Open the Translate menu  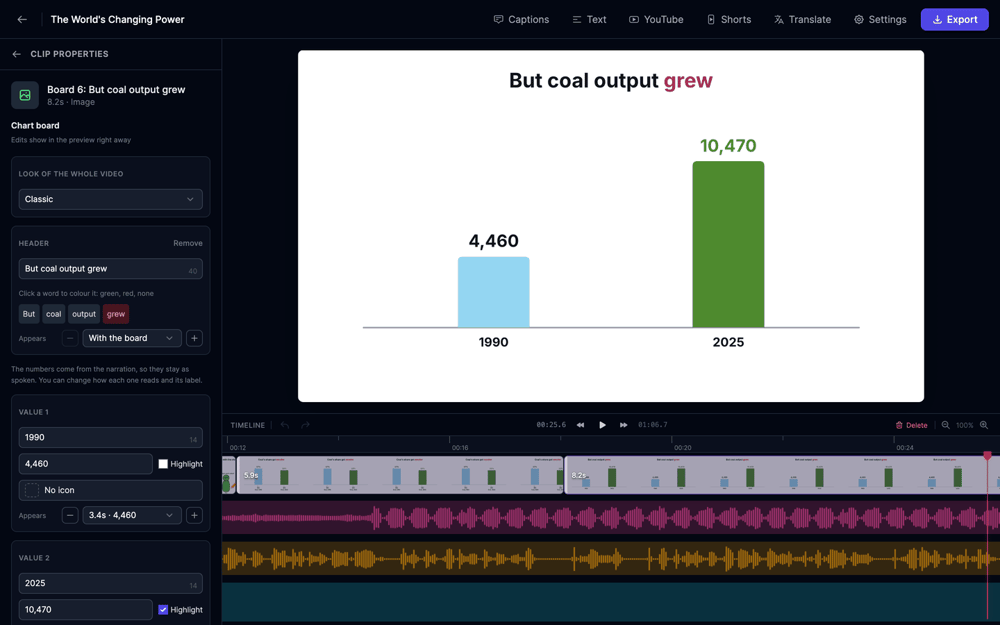coord(802,20)
